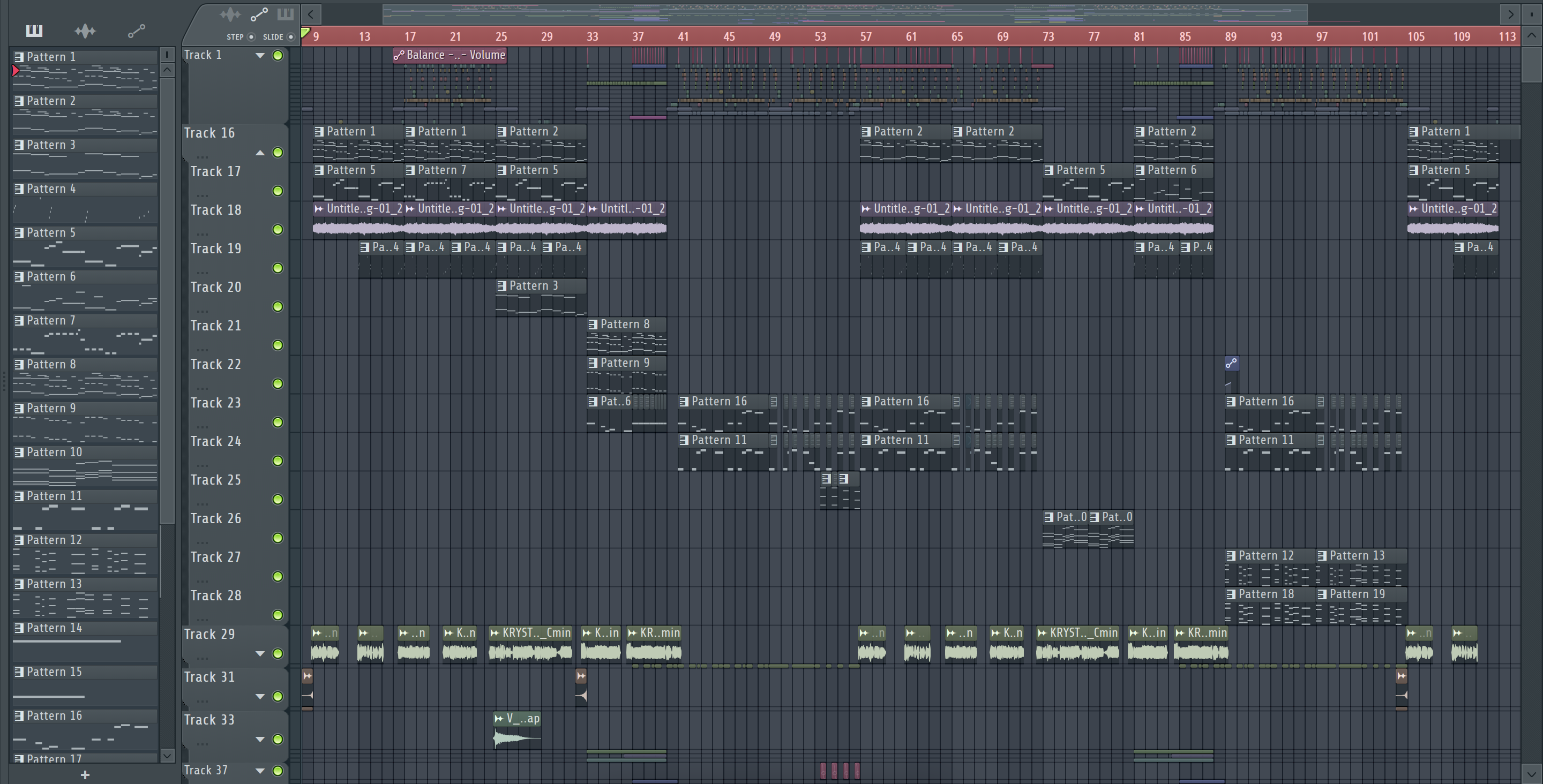Viewport: 1543px width, 784px height.
Task: Mute Track 21 with its green light
Action: click(278, 345)
